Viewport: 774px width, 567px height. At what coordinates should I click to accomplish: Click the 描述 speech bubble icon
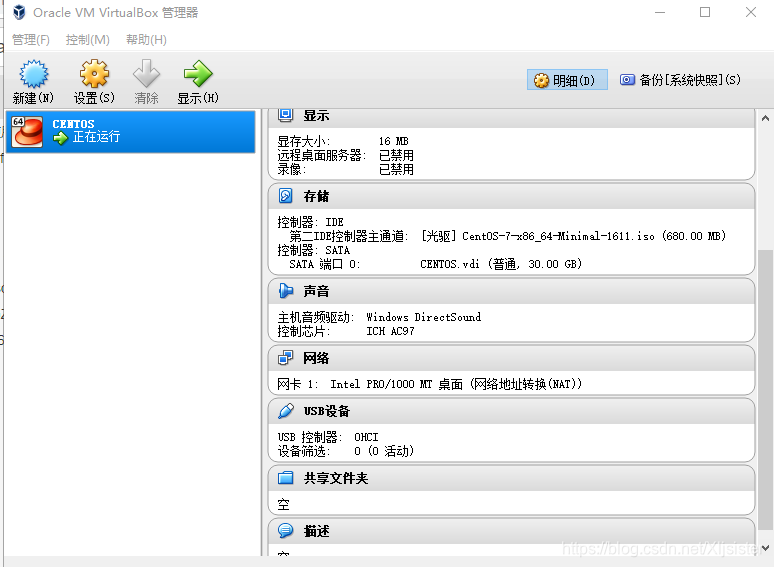pos(285,530)
